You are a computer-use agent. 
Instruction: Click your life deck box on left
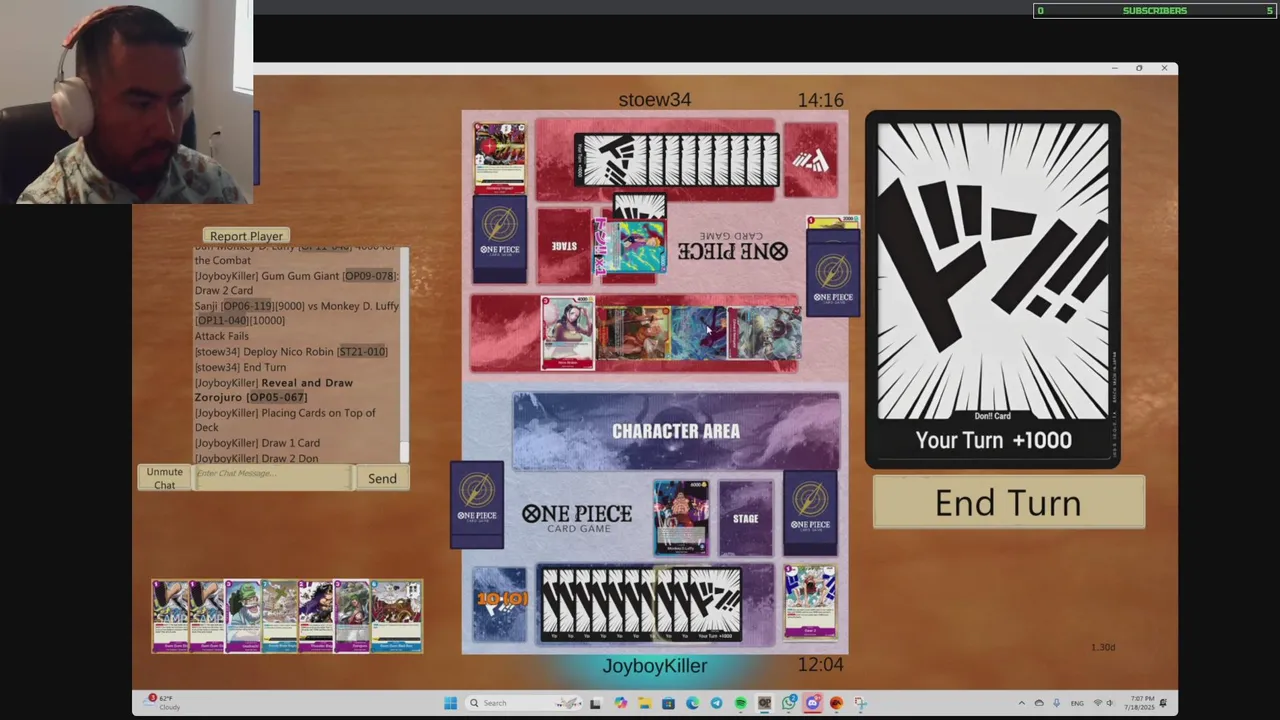[477, 505]
